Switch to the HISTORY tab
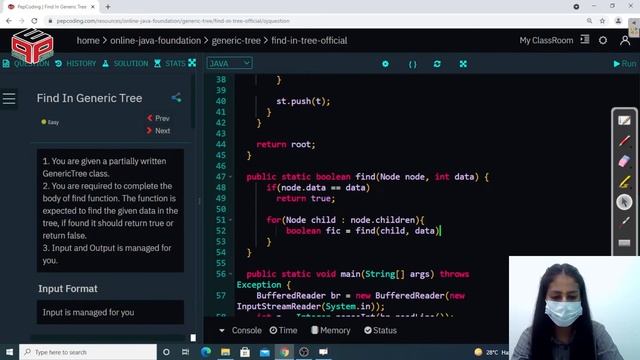 pos(76,63)
